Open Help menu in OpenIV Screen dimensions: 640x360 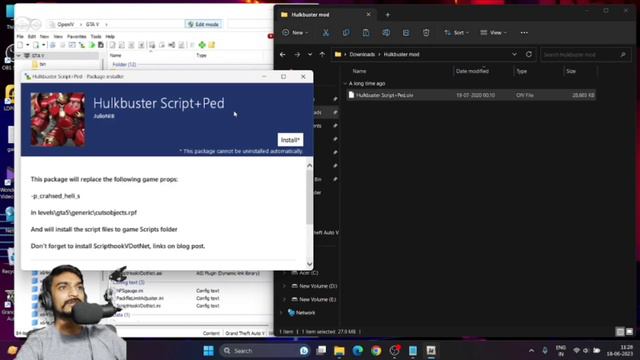tap(110, 36)
